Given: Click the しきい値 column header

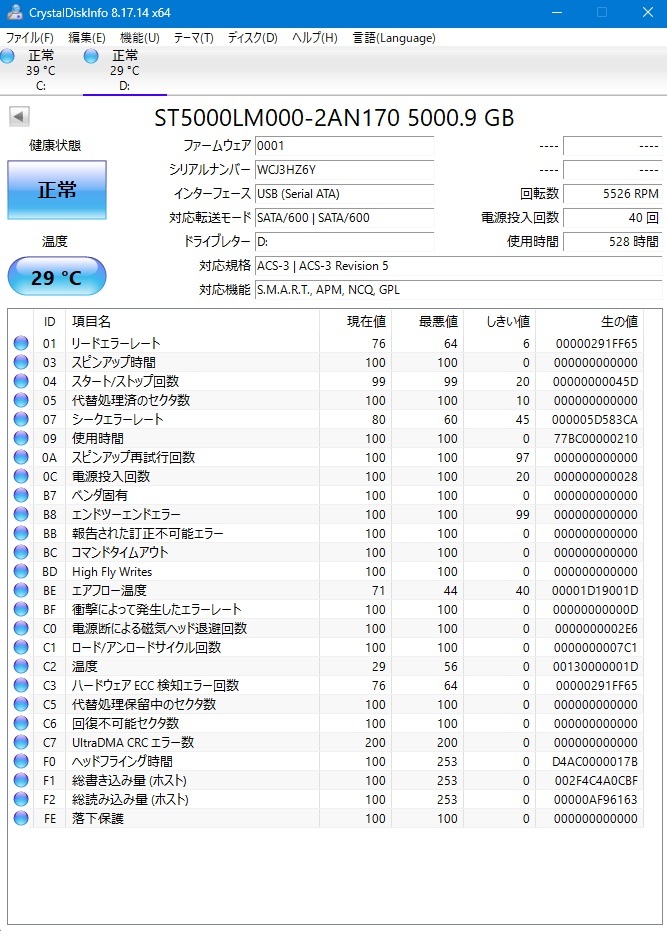Looking at the screenshot, I should point(500,321).
